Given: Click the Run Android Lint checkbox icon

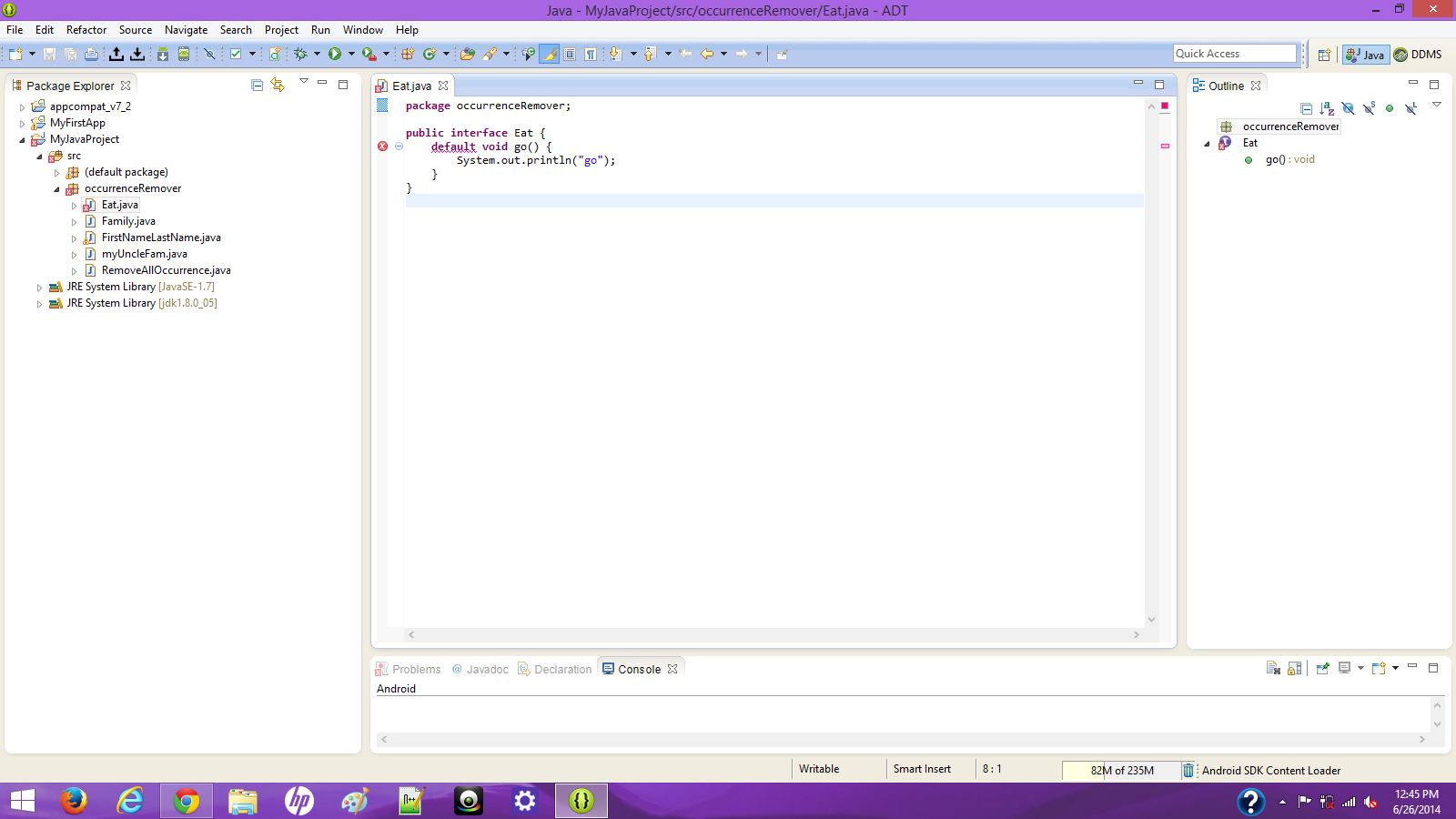Looking at the screenshot, I should [236, 54].
